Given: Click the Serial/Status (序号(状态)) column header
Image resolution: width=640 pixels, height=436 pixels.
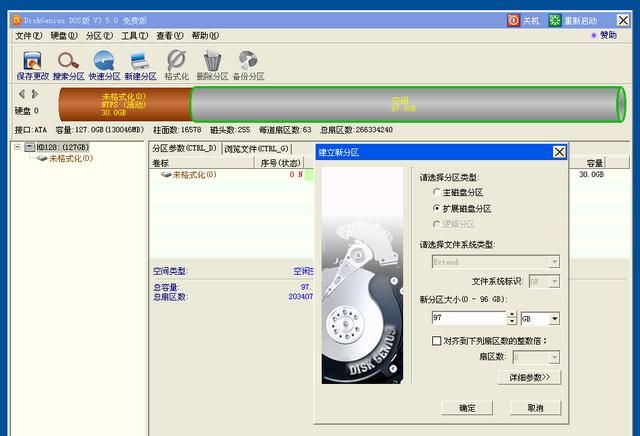Looking at the screenshot, I should (281, 163).
